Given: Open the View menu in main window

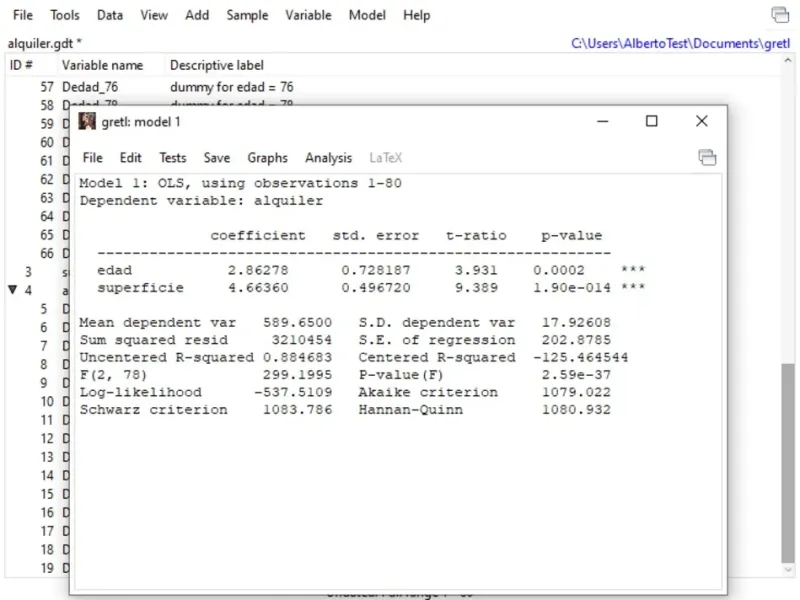Looking at the screenshot, I should tap(154, 15).
